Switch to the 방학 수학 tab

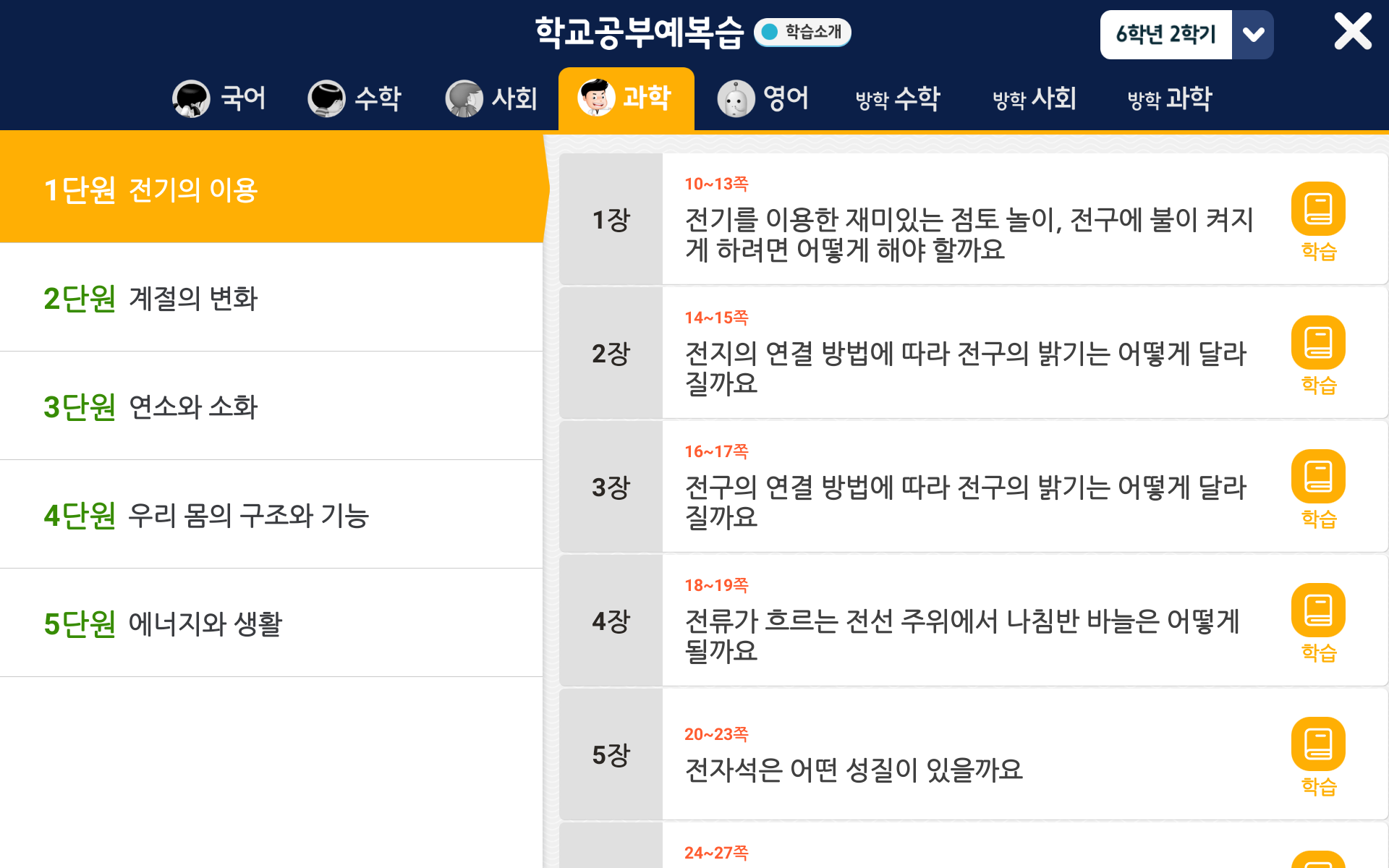click(x=897, y=98)
